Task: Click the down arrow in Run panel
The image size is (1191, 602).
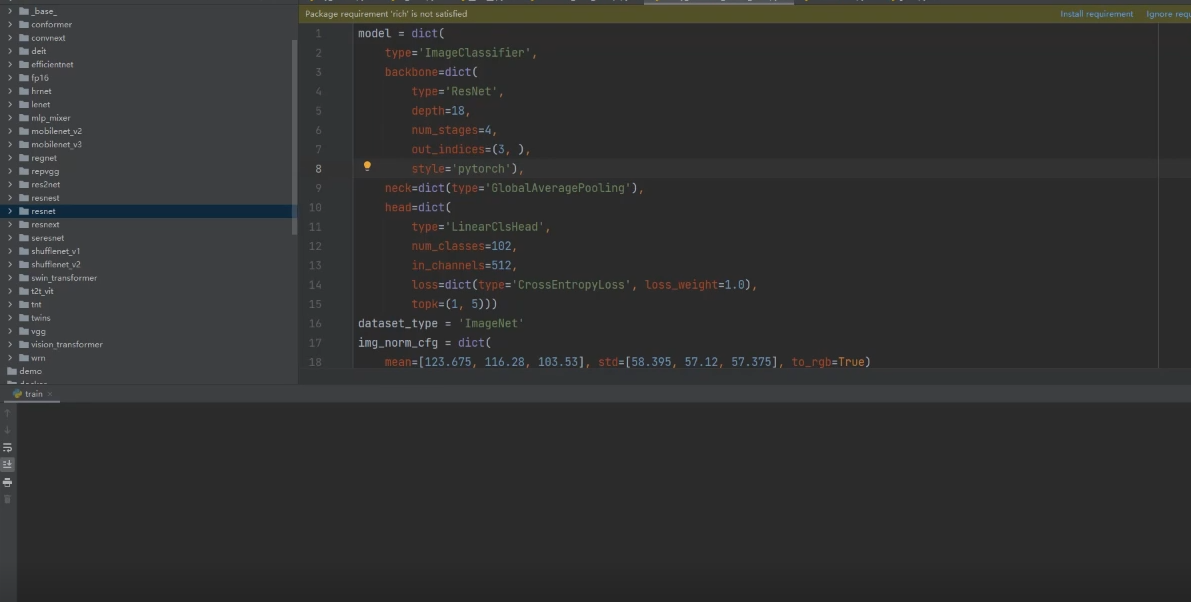Action: point(7,430)
